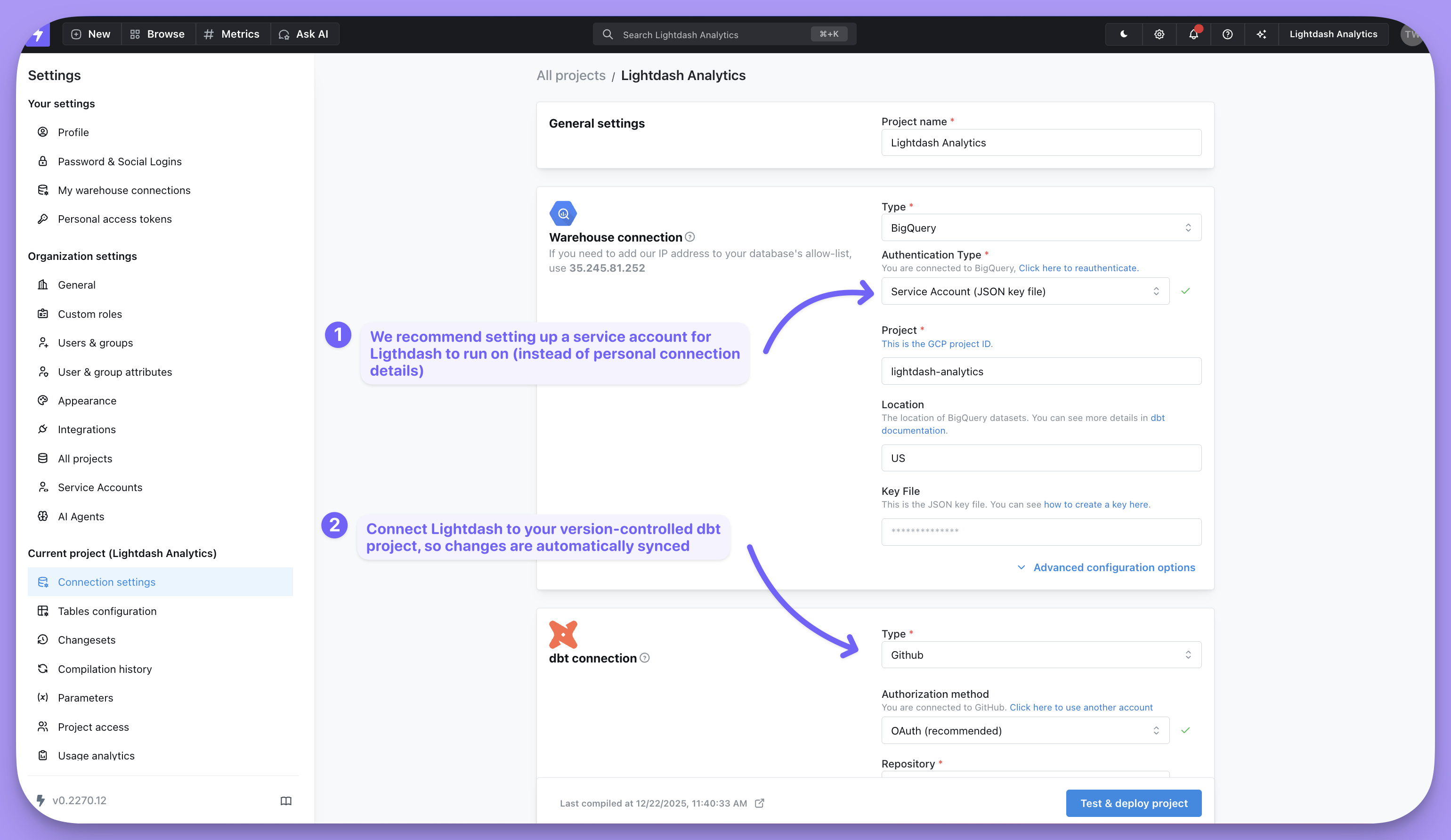Click info icon beside dbt connection

coord(645,657)
